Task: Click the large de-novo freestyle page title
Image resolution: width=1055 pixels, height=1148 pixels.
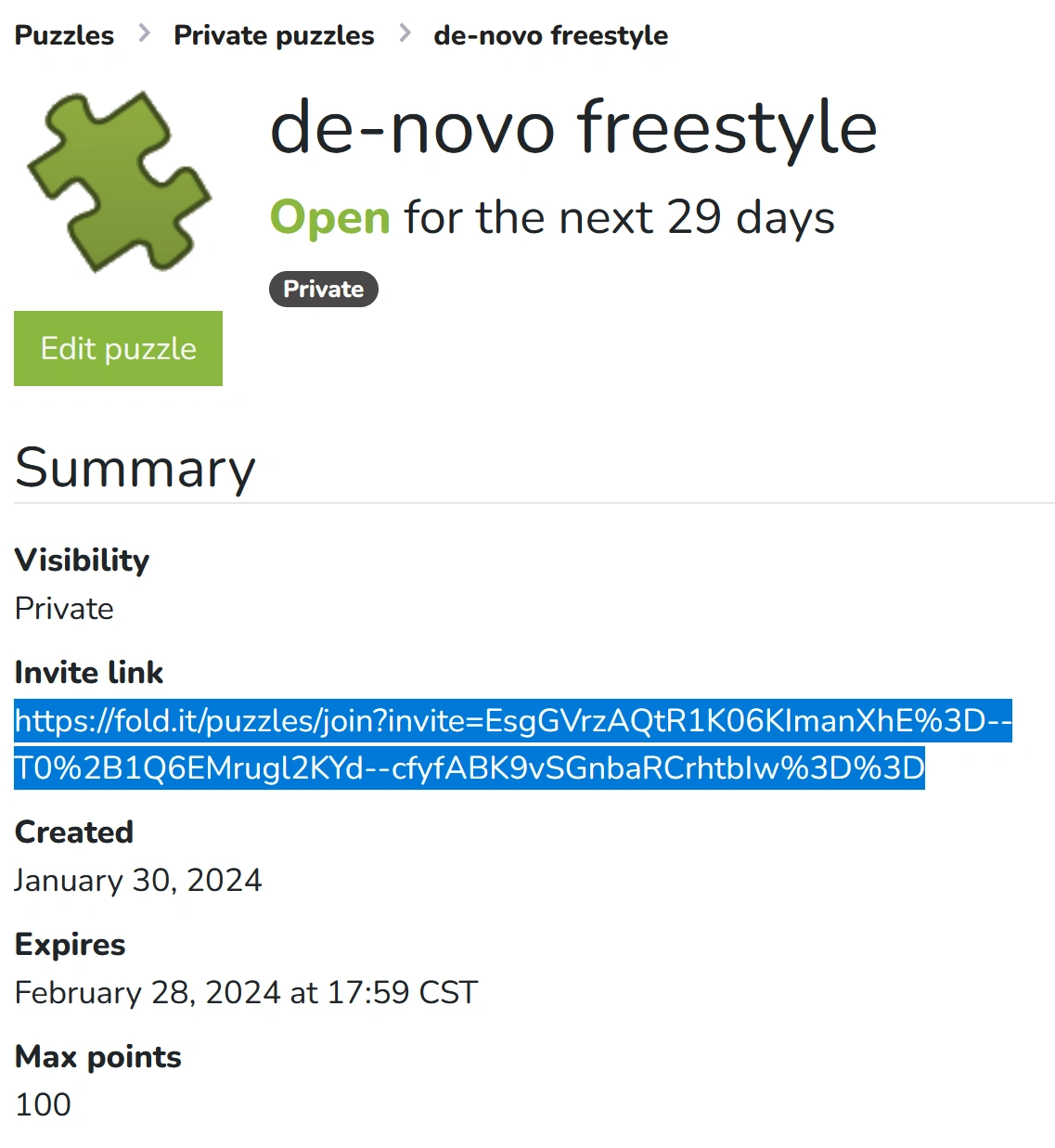Action: tap(573, 128)
